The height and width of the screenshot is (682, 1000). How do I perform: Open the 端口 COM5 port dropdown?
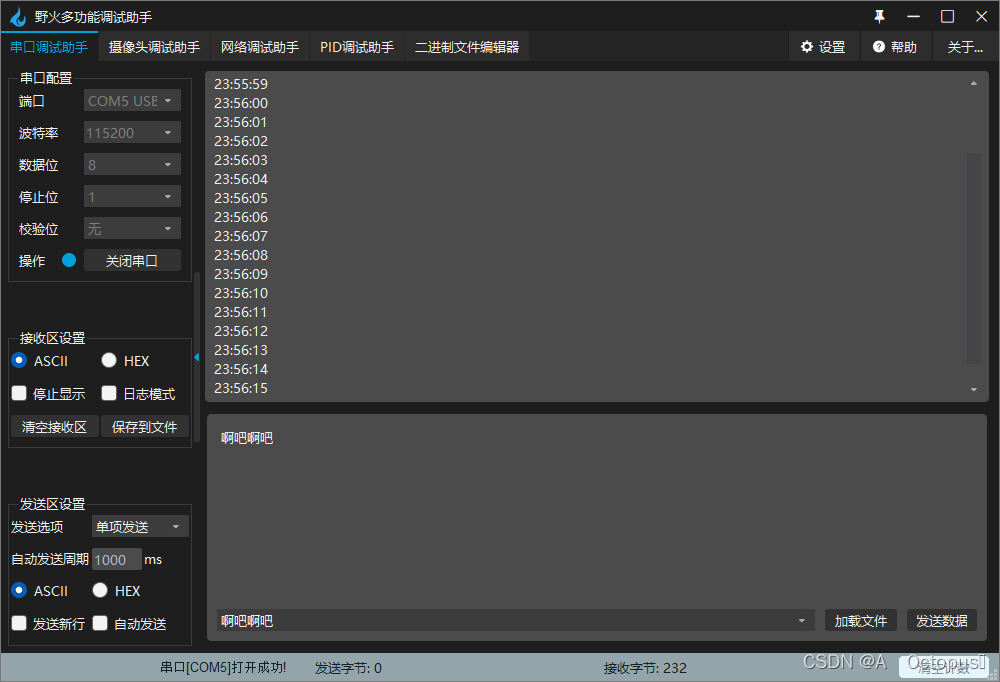133,101
